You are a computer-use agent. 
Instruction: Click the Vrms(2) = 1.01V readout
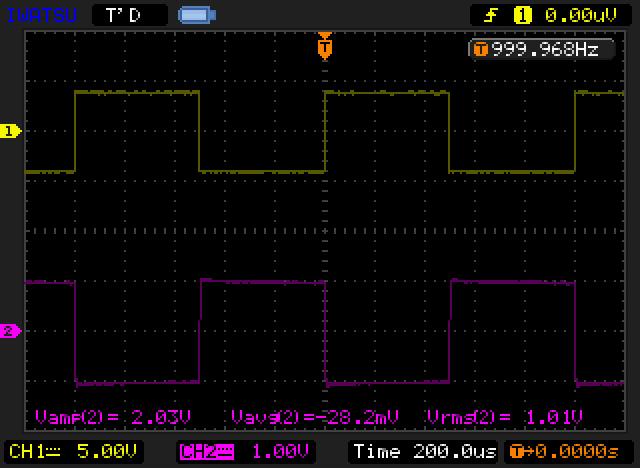pos(505,416)
